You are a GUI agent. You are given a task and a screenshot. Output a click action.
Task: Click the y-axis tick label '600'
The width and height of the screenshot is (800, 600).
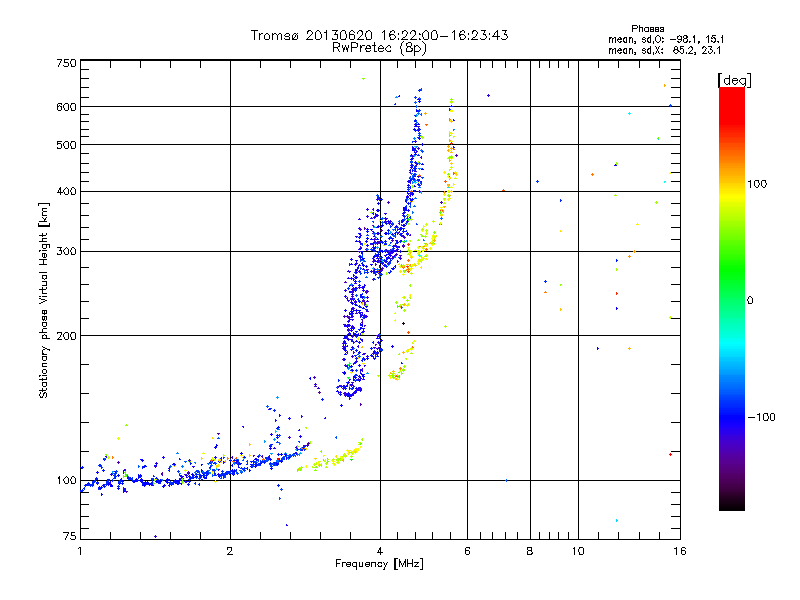[x=66, y=107]
